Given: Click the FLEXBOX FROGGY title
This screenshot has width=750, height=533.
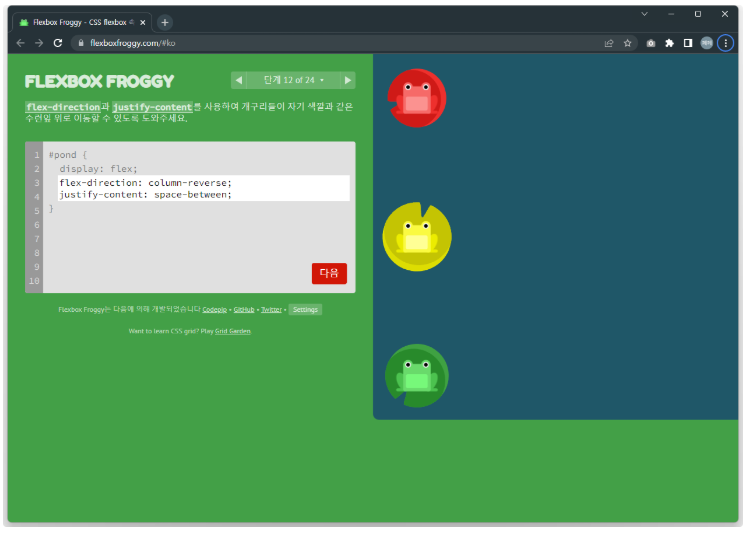Looking at the screenshot, I should point(99,81).
